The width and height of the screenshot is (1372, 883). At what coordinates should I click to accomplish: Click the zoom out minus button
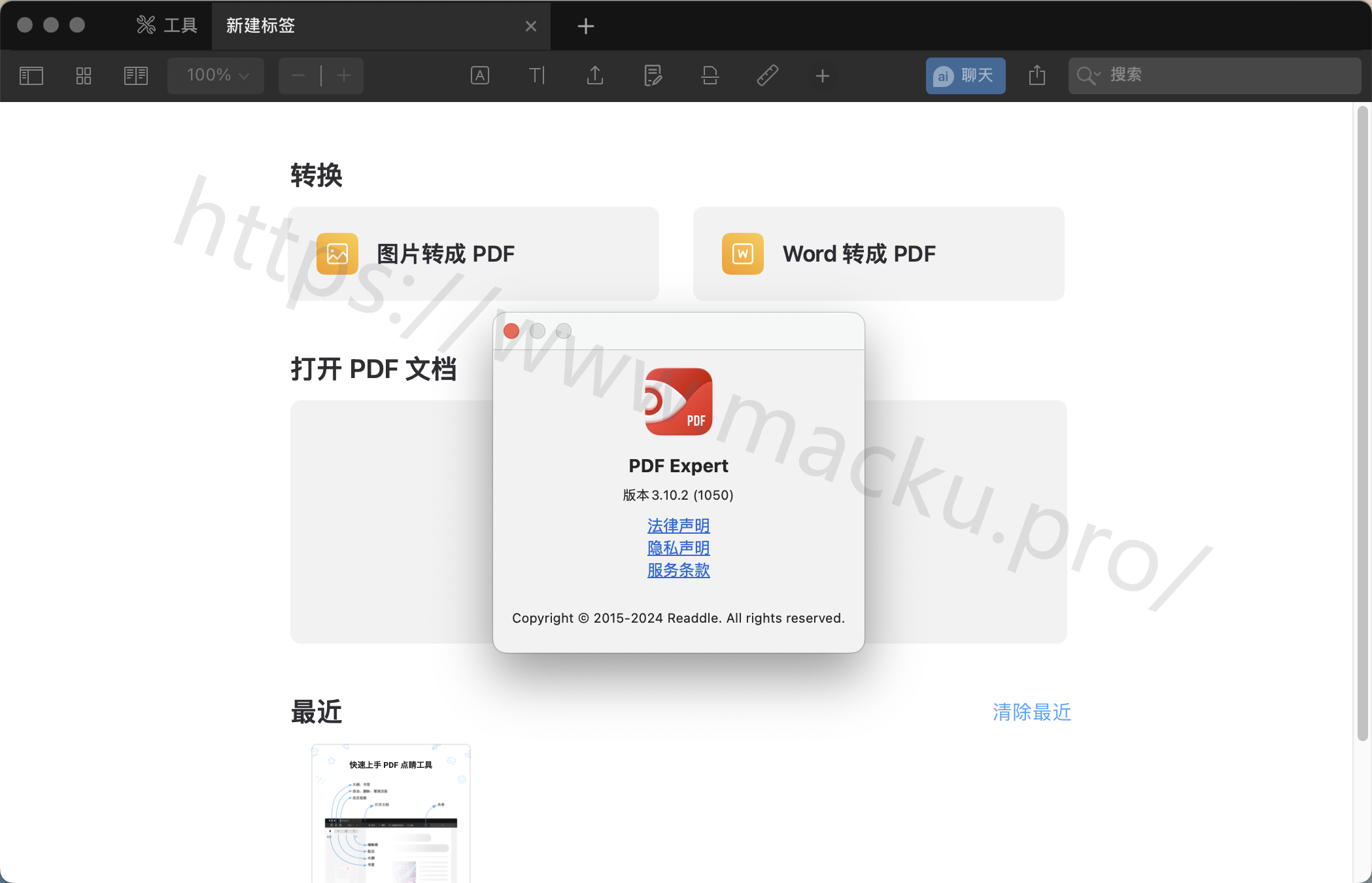click(x=299, y=76)
